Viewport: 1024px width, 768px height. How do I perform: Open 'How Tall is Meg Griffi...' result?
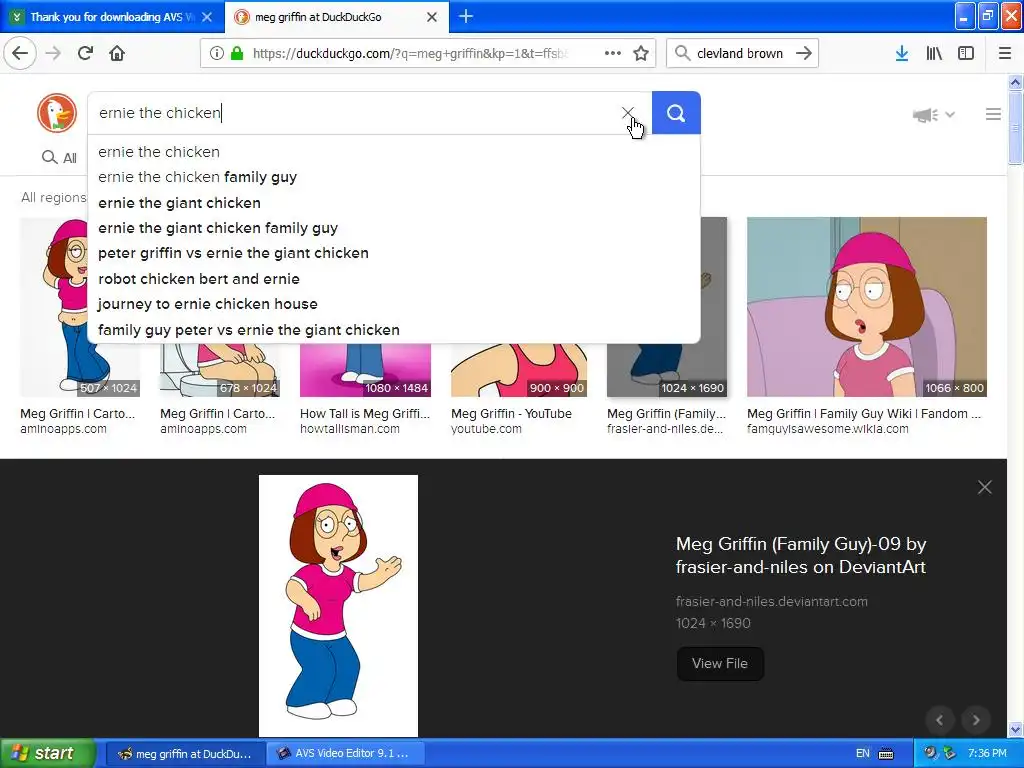tap(365, 413)
